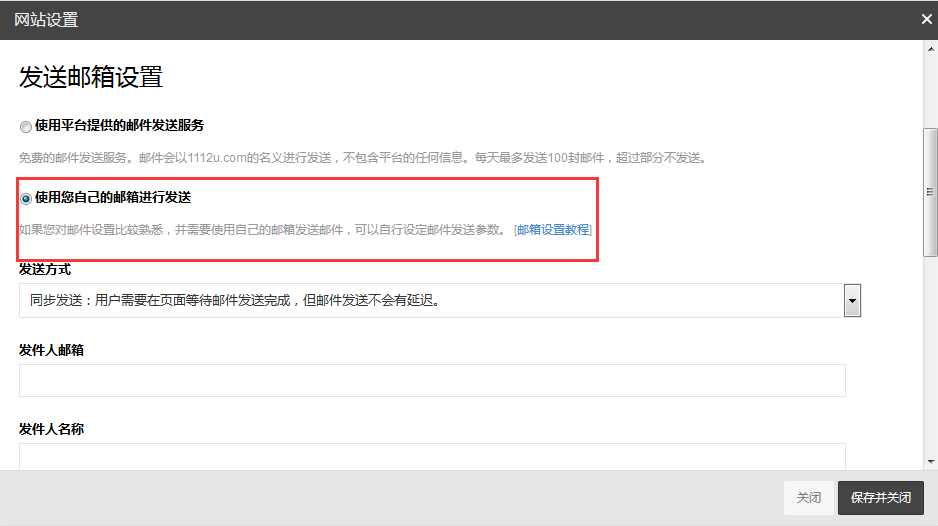Select 使用您自己的邮箱进行发送 radio option

point(25,199)
